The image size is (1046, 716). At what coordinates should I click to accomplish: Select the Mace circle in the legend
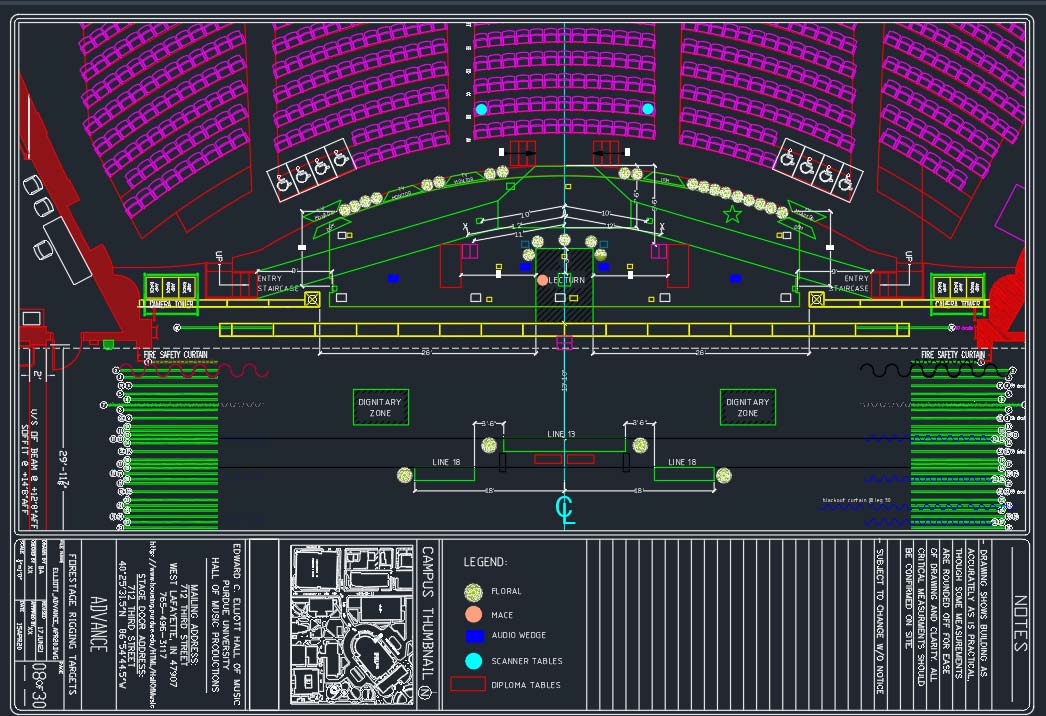(474, 614)
